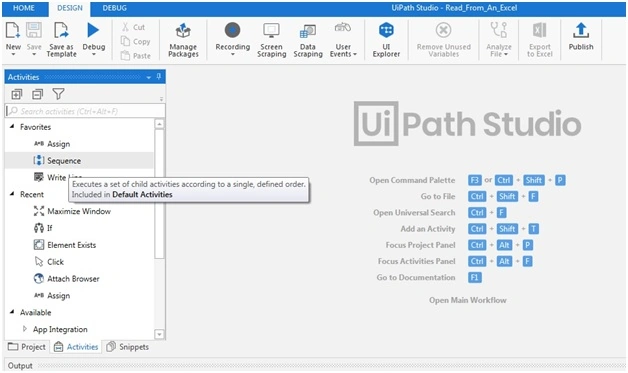The image size is (628, 373).
Task: Click Open Universal Search text
Action: [414, 213]
